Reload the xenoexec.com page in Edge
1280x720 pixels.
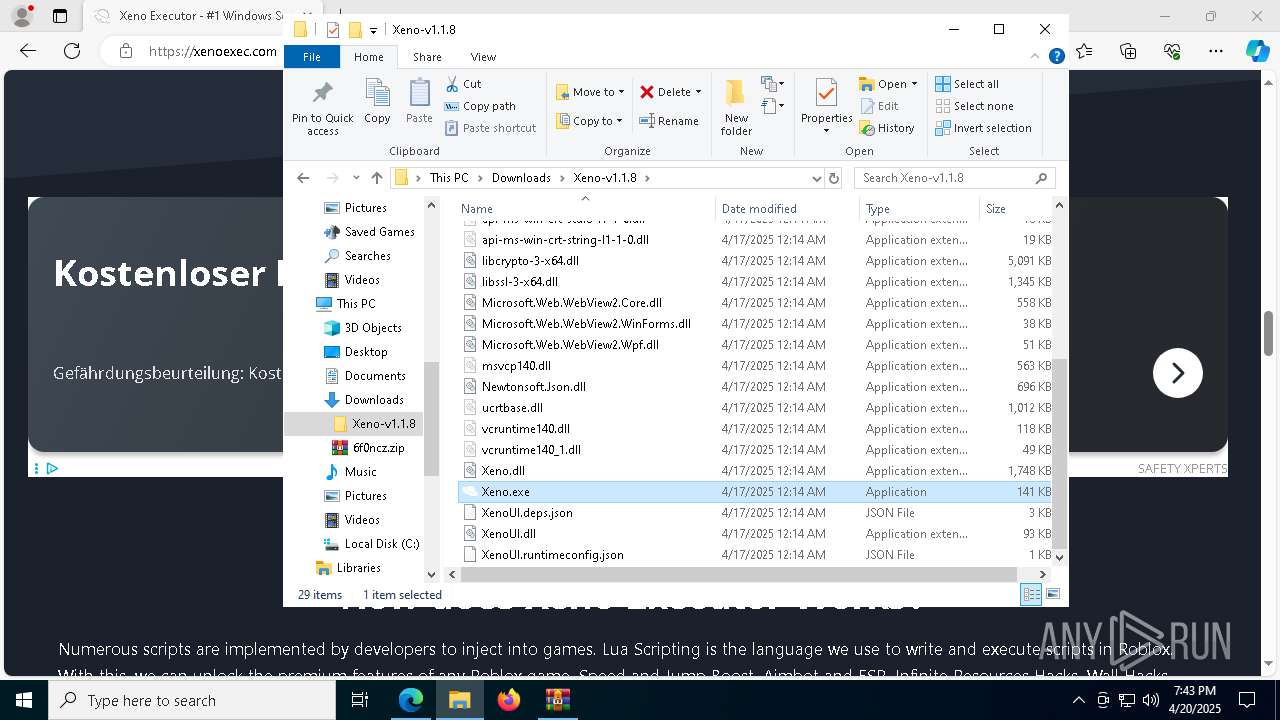pos(72,51)
